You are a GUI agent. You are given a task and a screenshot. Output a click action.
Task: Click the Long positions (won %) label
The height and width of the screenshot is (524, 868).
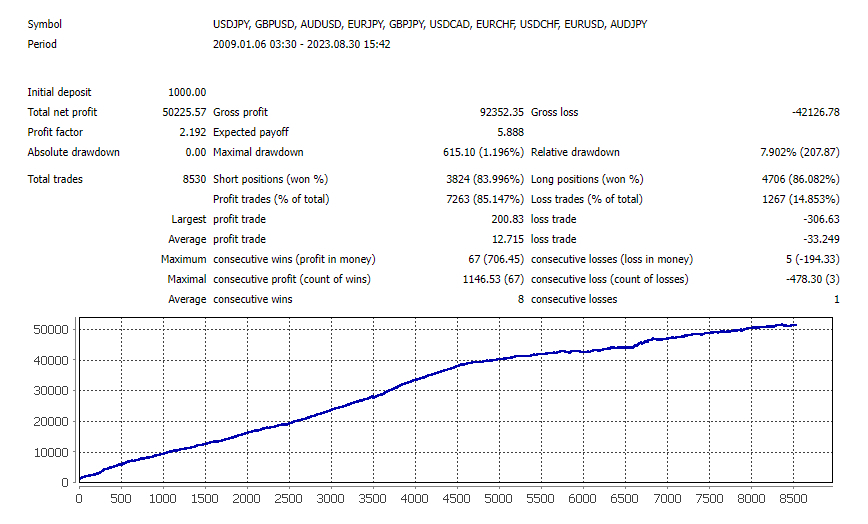point(587,179)
